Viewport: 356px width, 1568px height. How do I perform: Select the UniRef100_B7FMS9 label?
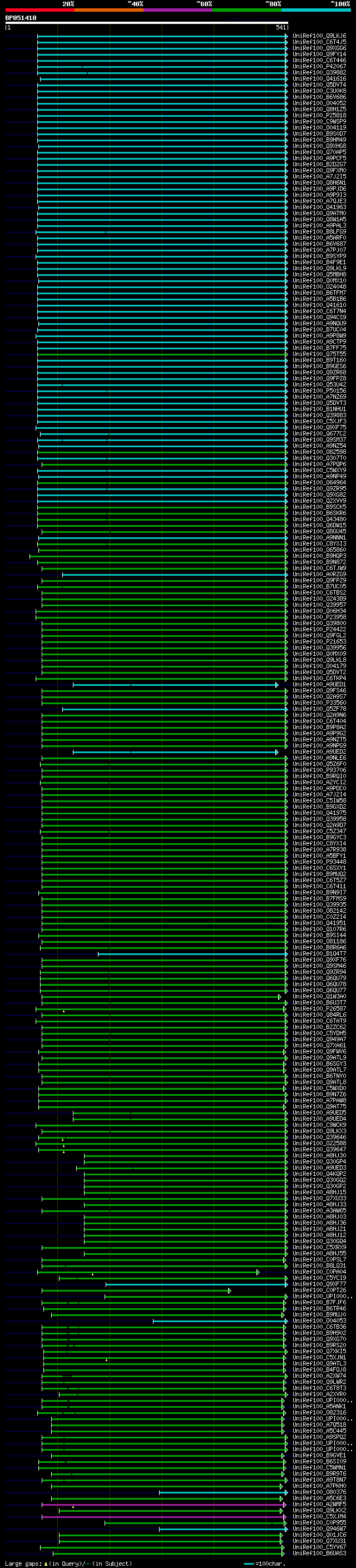pyautogui.click(x=319, y=899)
